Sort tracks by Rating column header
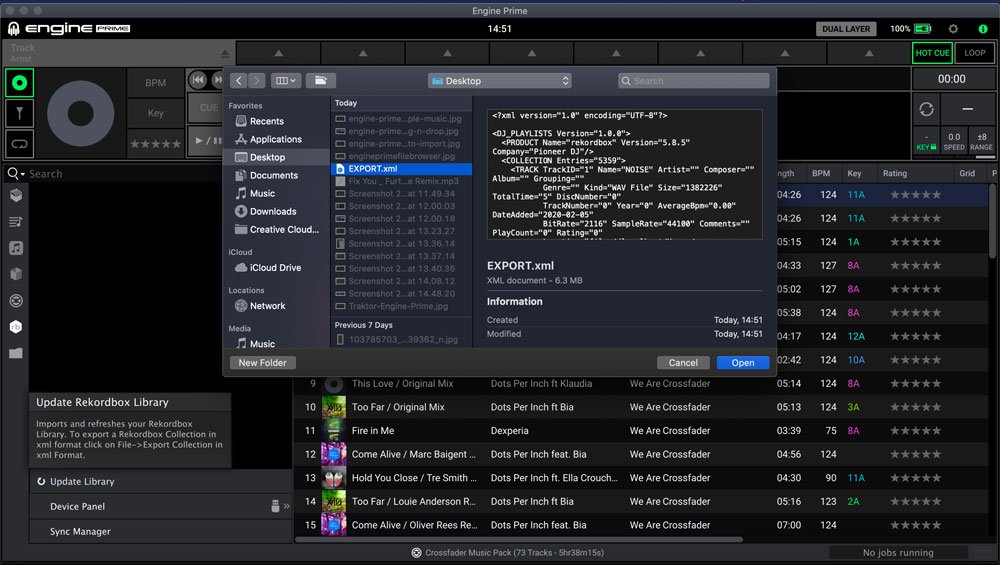Screen dimensions: 1000x565 [x=895, y=173]
